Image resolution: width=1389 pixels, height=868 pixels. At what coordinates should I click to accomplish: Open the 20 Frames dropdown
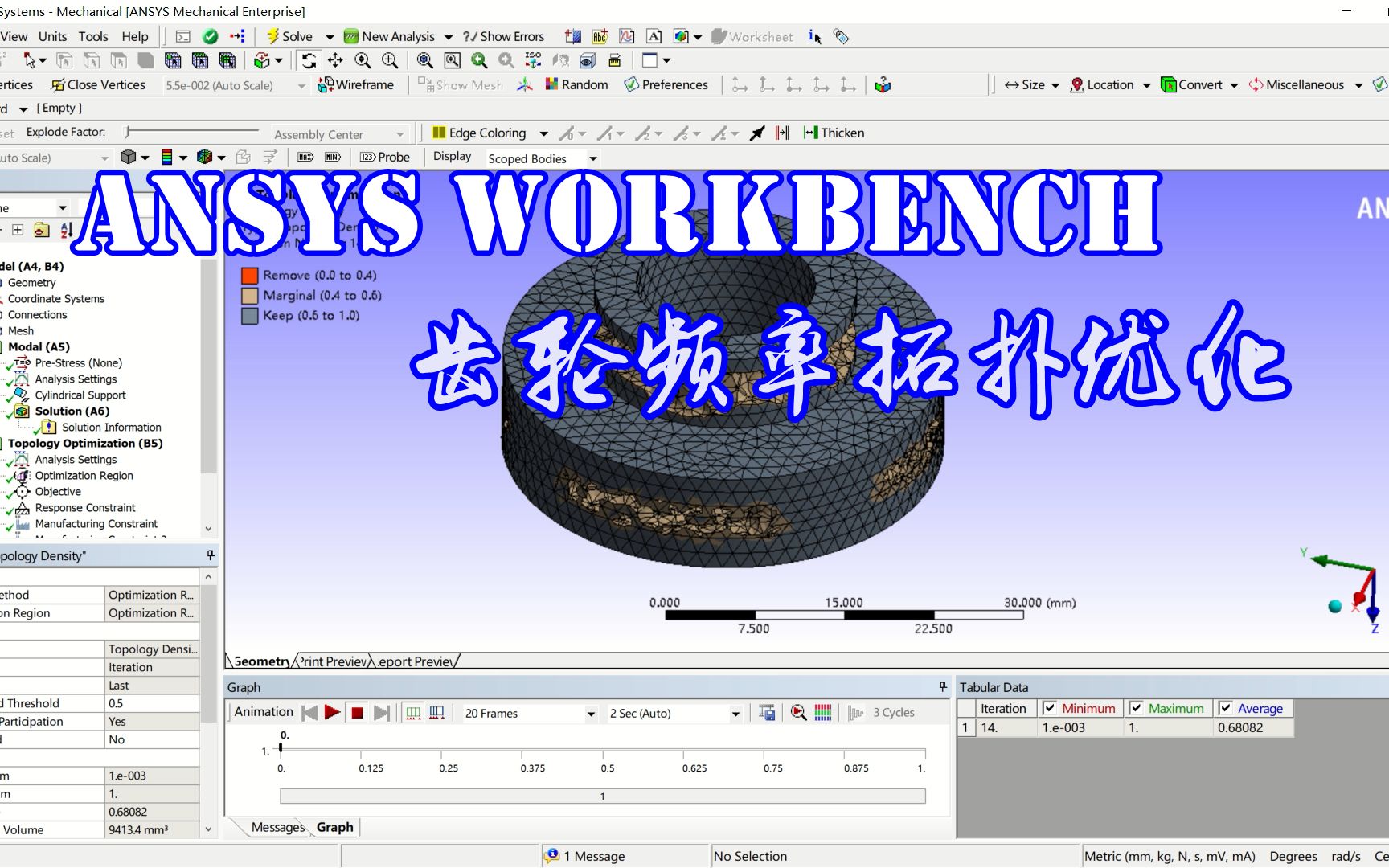tap(591, 713)
